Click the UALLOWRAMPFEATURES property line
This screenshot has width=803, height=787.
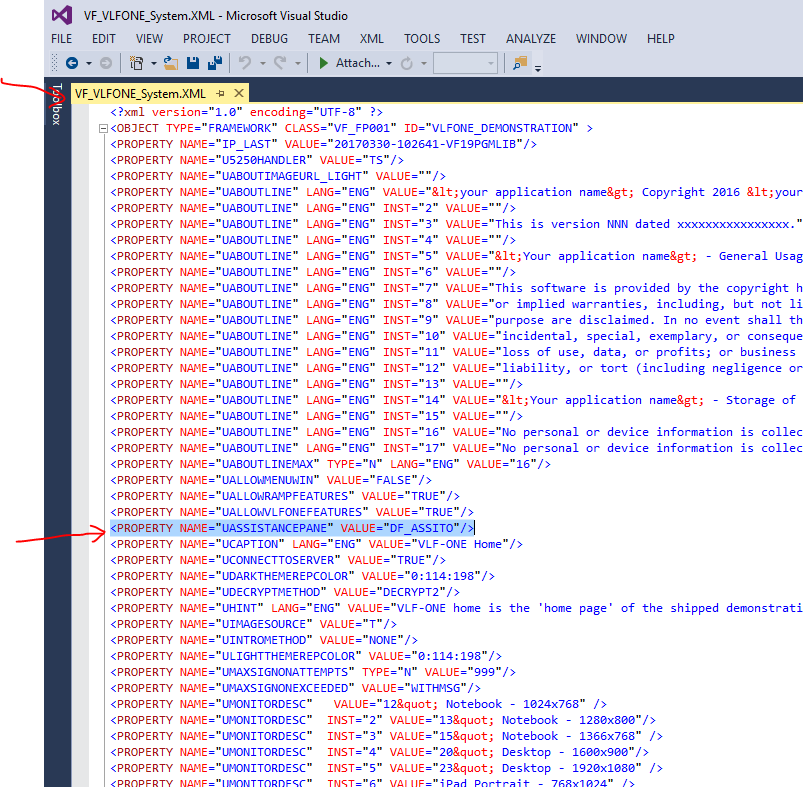point(285,496)
